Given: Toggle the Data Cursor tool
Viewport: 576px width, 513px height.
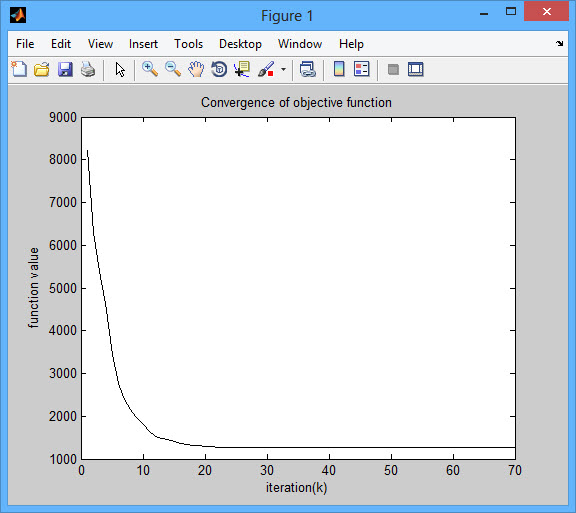Looking at the screenshot, I should tap(242, 69).
